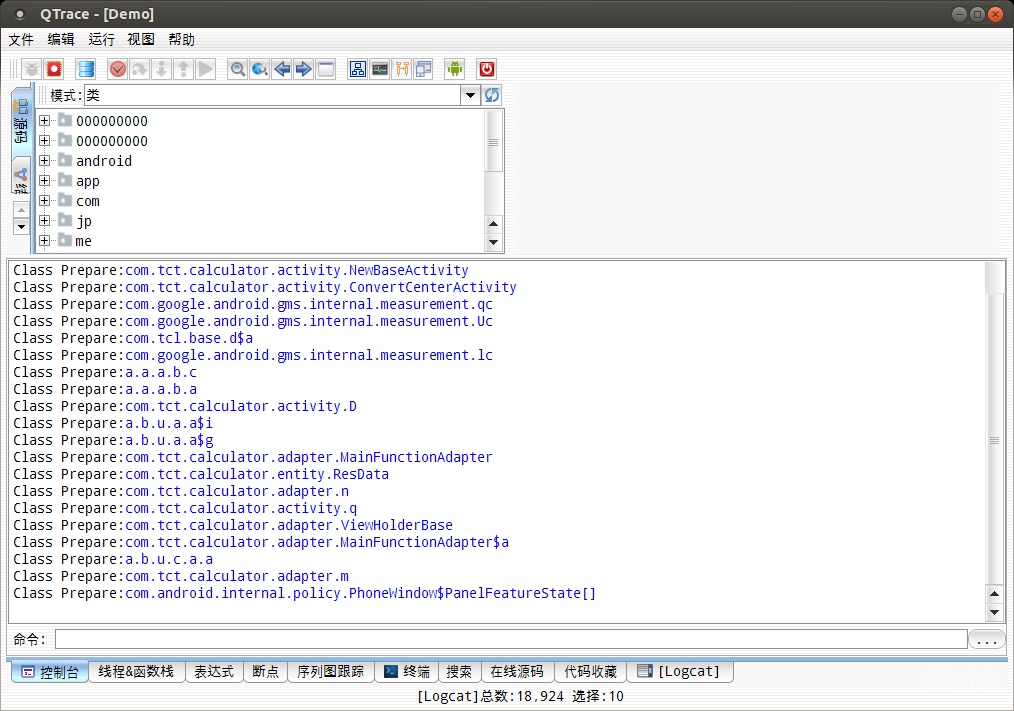The image size is (1014, 711).
Task: Open the 模式 dropdown arrow
Action: (470, 94)
